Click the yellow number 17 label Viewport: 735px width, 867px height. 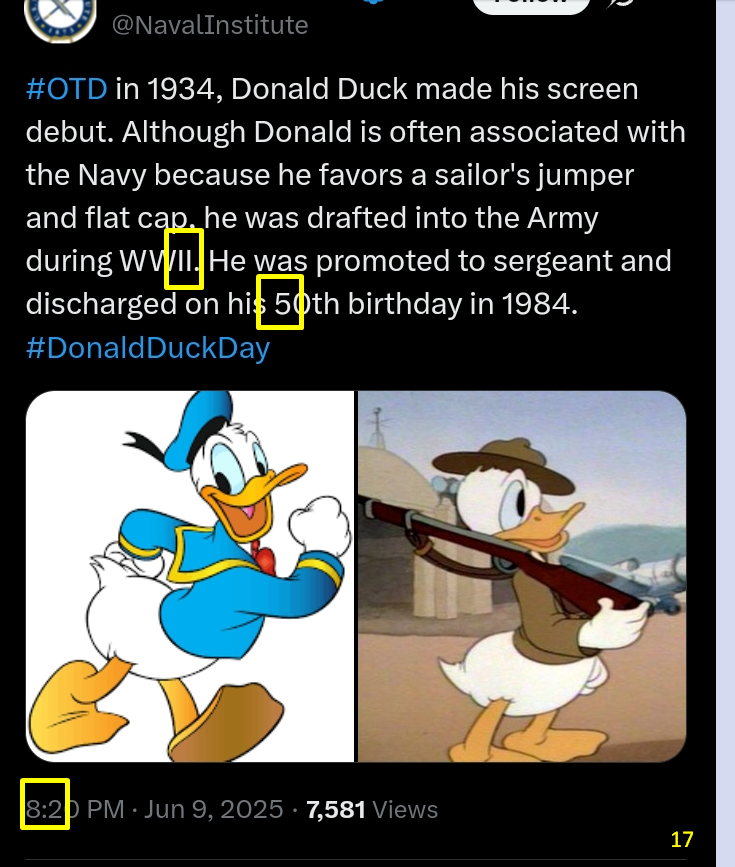point(682,839)
